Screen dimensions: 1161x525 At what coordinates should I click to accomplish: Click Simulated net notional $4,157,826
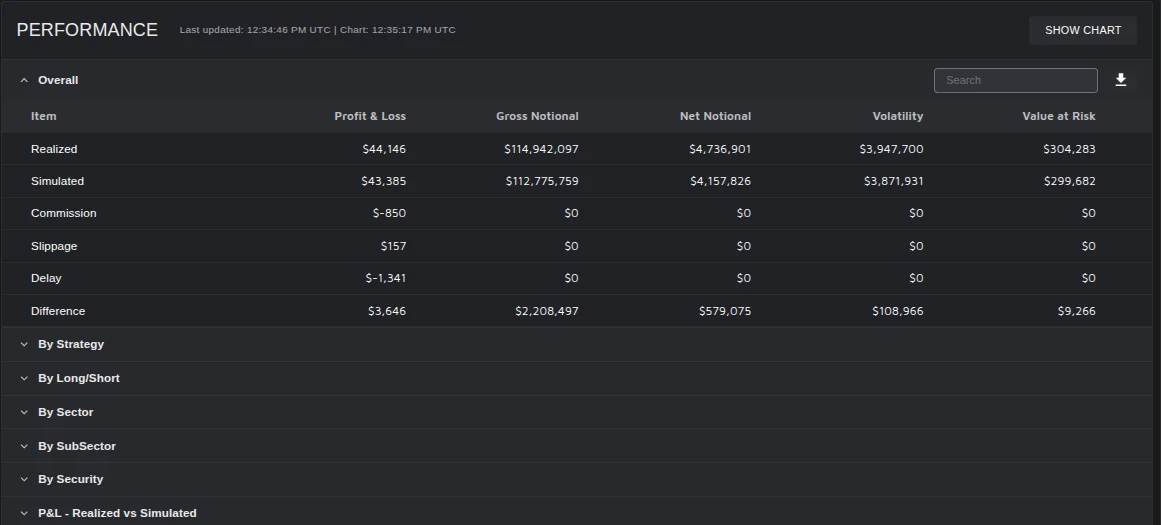(x=720, y=181)
